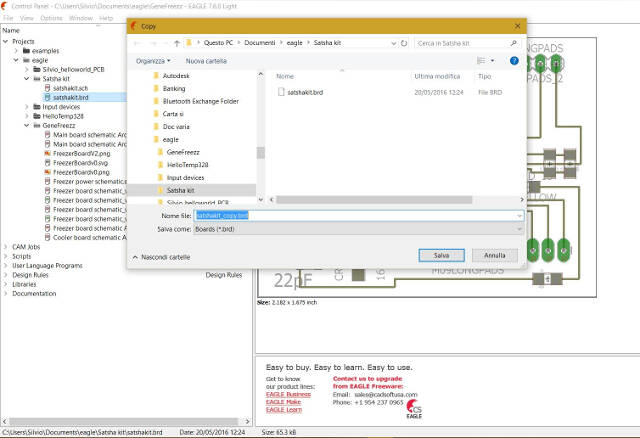Click Documenti in the breadcrumb path
This screenshot has width=640, height=438.
[260, 43]
